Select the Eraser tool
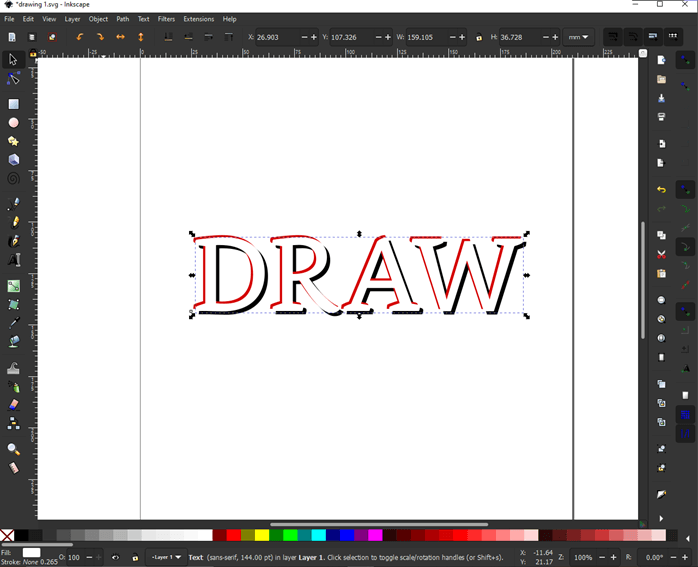This screenshot has height=567, width=698. 13,405
